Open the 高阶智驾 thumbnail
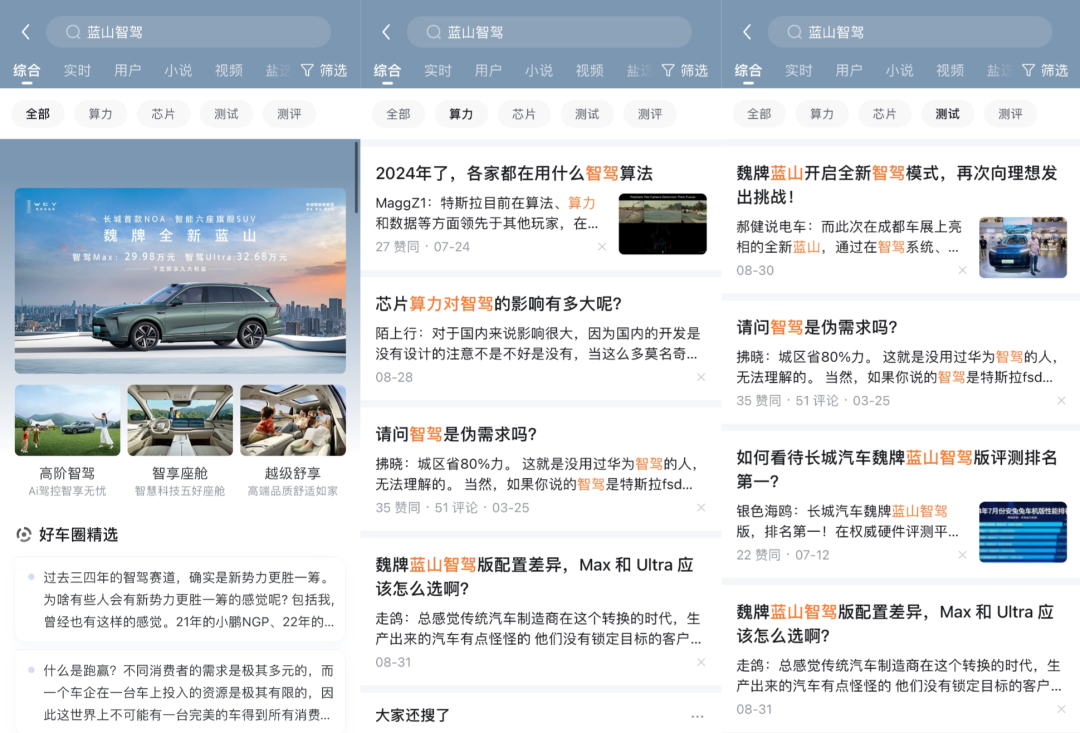The width and height of the screenshot is (1080, 733). [x=68, y=420]
